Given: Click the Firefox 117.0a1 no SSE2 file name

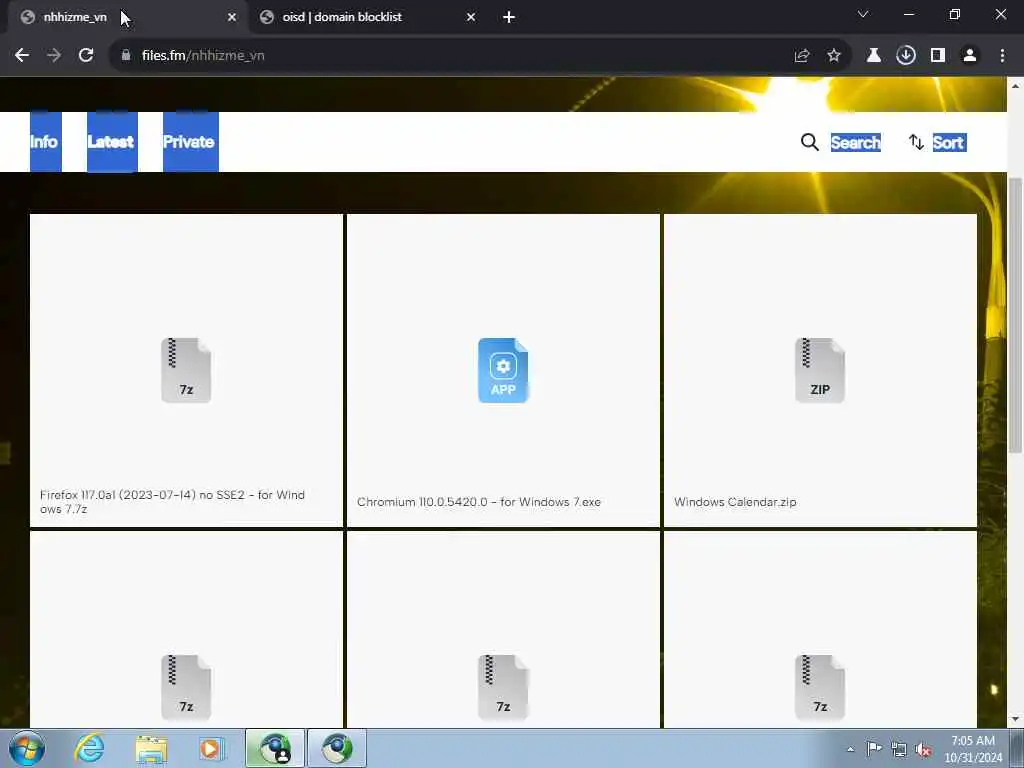Looking at the screenshot, I should [172, 502].
